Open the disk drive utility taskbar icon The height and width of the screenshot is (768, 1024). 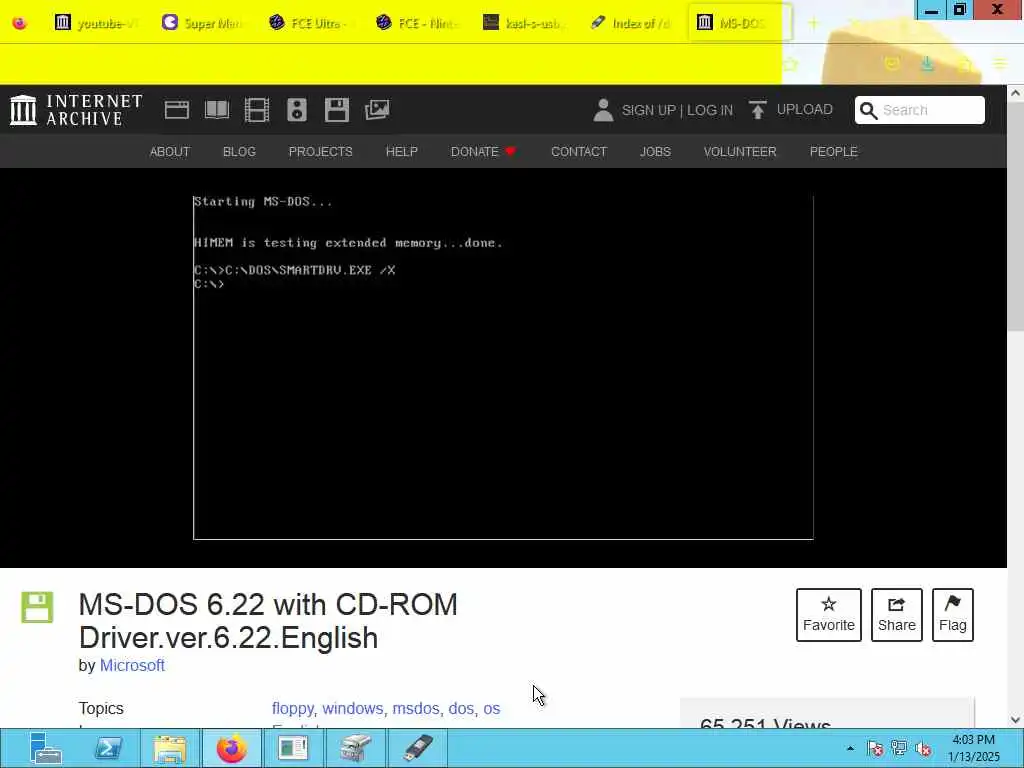click(x=356, y=748)
